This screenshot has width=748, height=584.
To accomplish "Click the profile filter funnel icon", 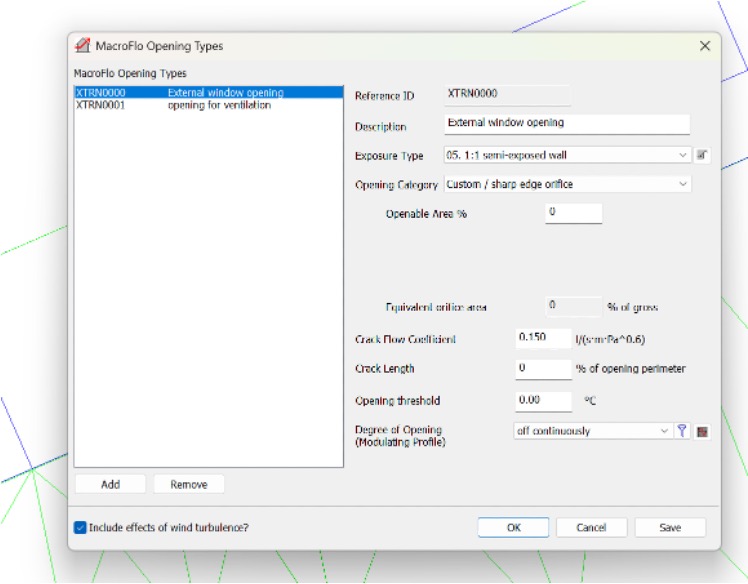I will click(682, 431).
